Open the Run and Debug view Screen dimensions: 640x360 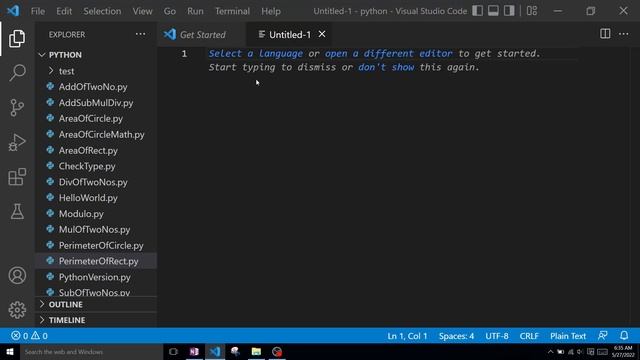click(x=17, y=142)
